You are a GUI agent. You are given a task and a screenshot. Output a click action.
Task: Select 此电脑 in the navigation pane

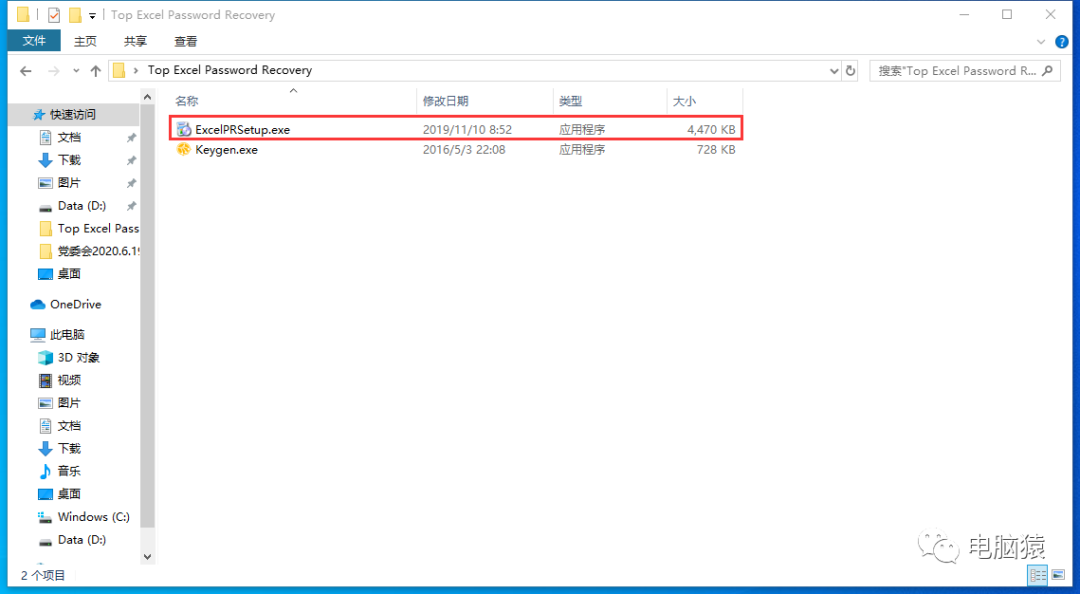pos(67,334)
